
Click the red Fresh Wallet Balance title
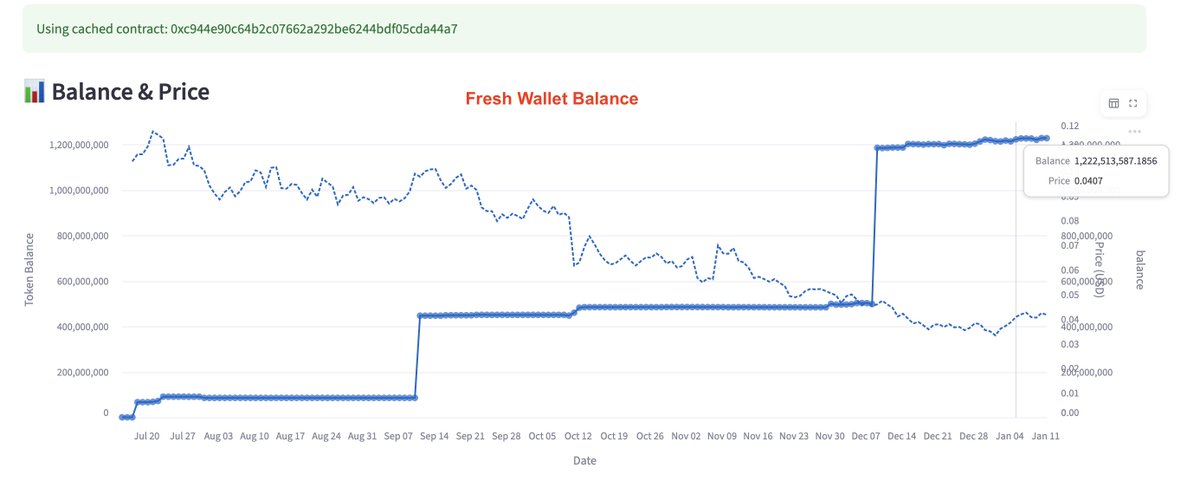coord(551,99)
